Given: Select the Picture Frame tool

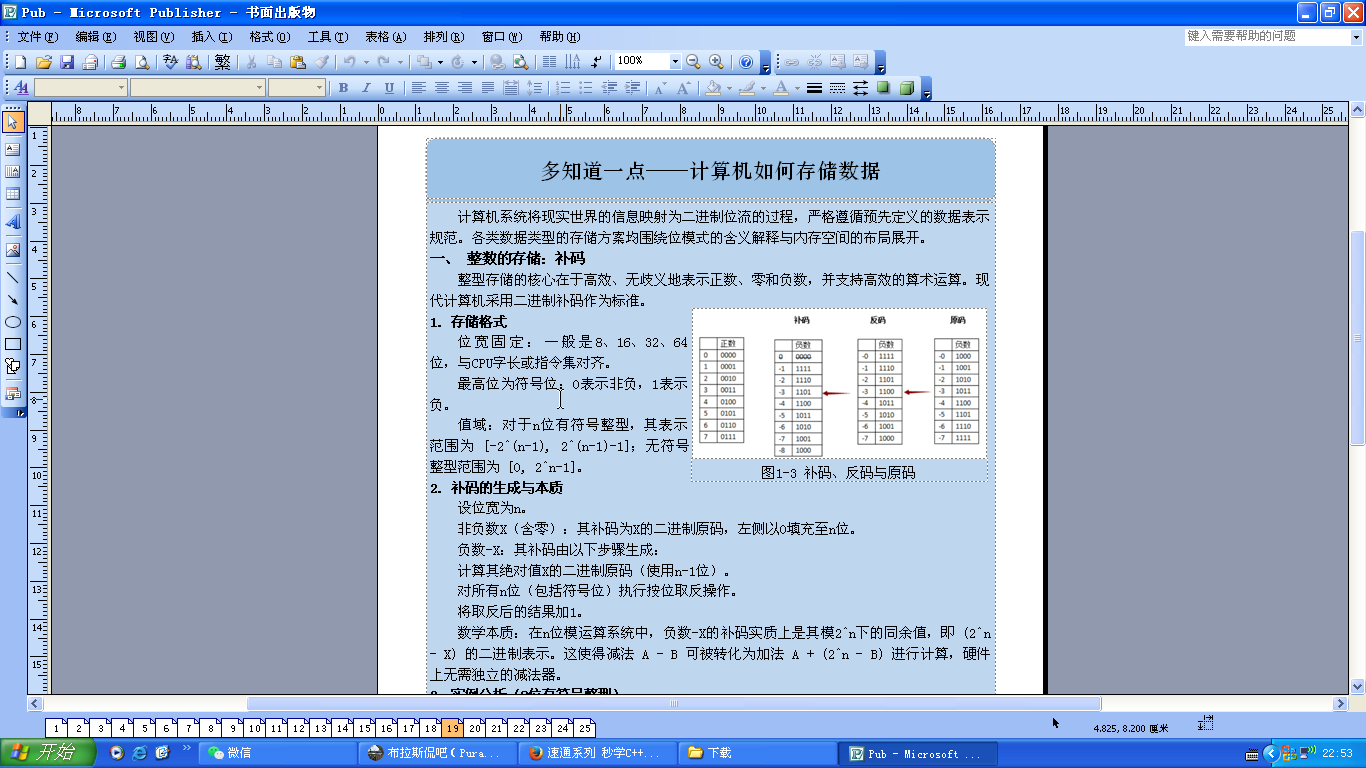Looking at the screenshot, I should tap(13, 250).
